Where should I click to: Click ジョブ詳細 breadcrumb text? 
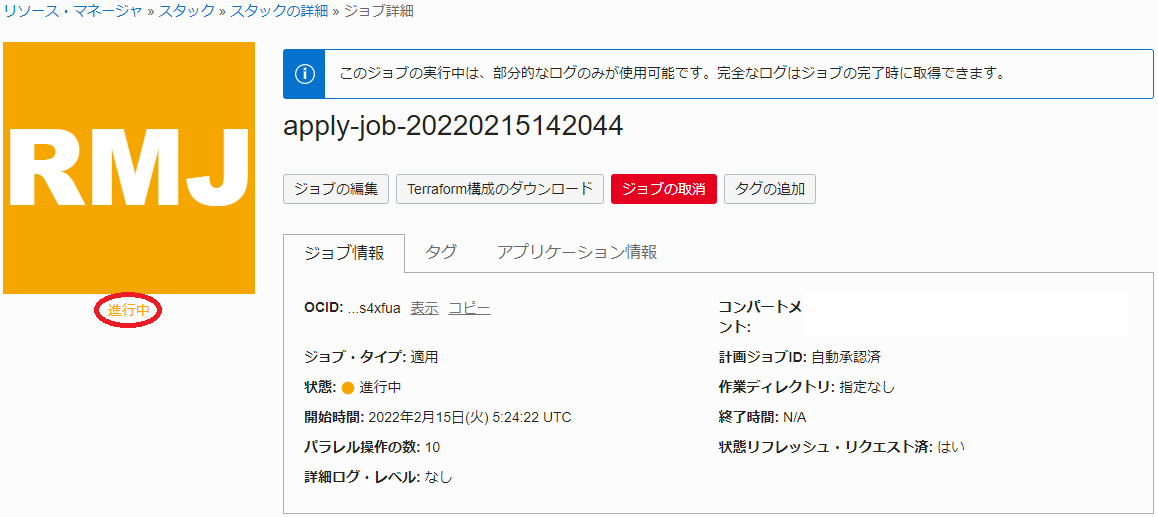point(378,11)
